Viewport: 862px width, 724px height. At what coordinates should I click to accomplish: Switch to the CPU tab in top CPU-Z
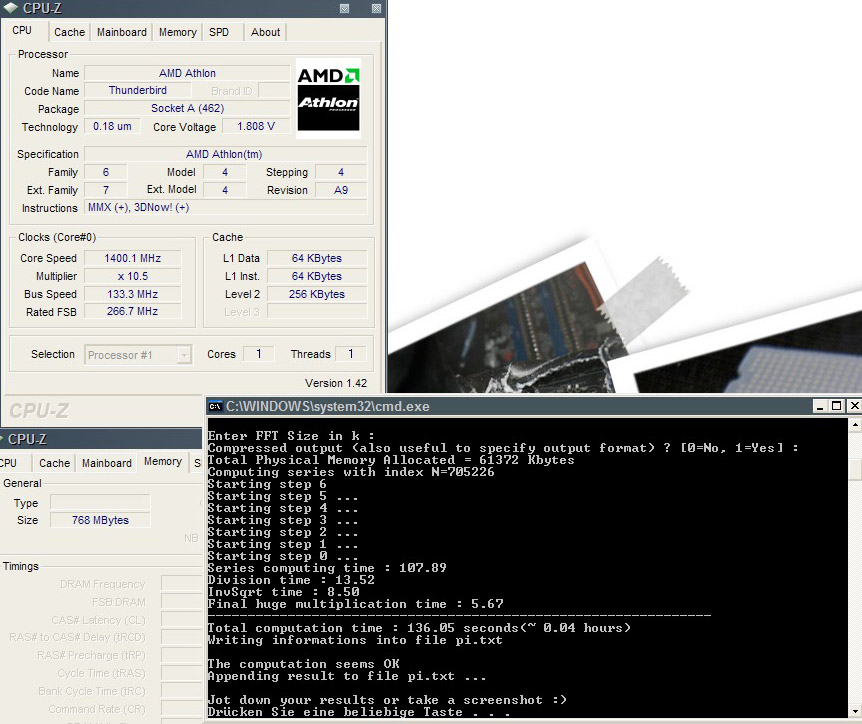point(22,31)
